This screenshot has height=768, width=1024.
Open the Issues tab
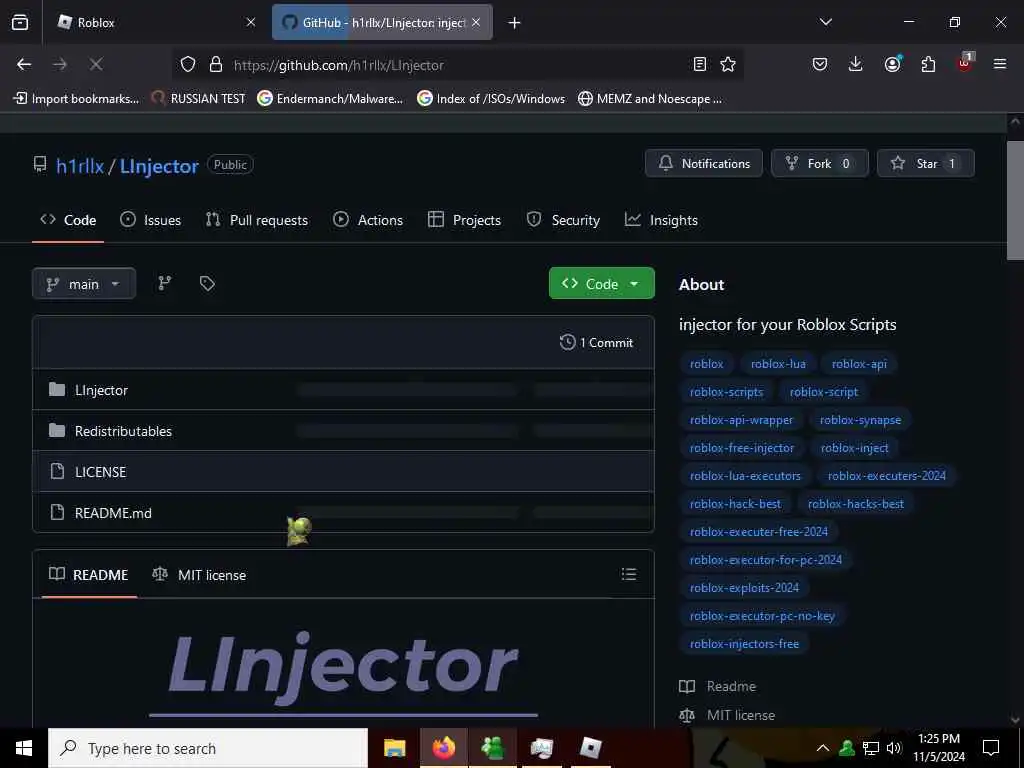click(x=151, y=220)
